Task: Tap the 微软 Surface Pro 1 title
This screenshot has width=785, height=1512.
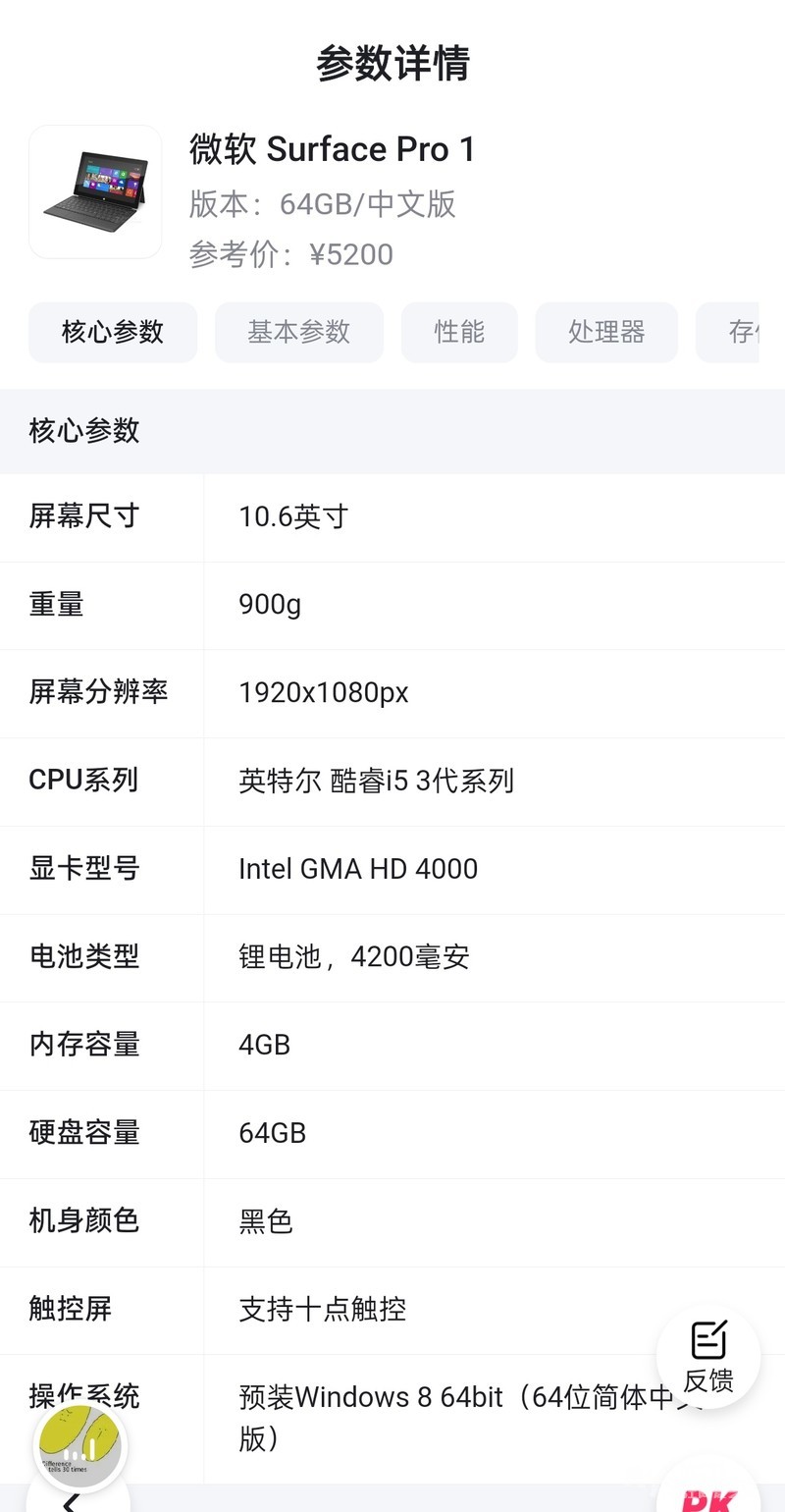Action: [332, 149]
